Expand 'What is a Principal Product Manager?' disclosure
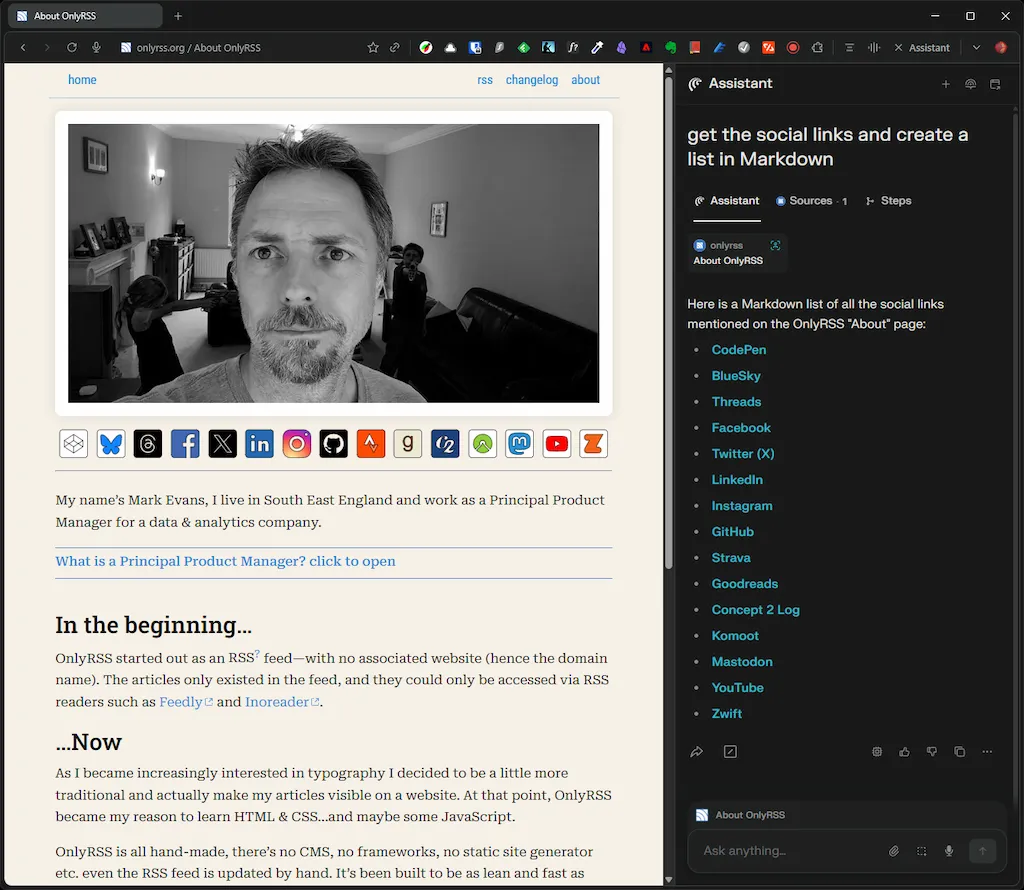 tap(225, 561)
